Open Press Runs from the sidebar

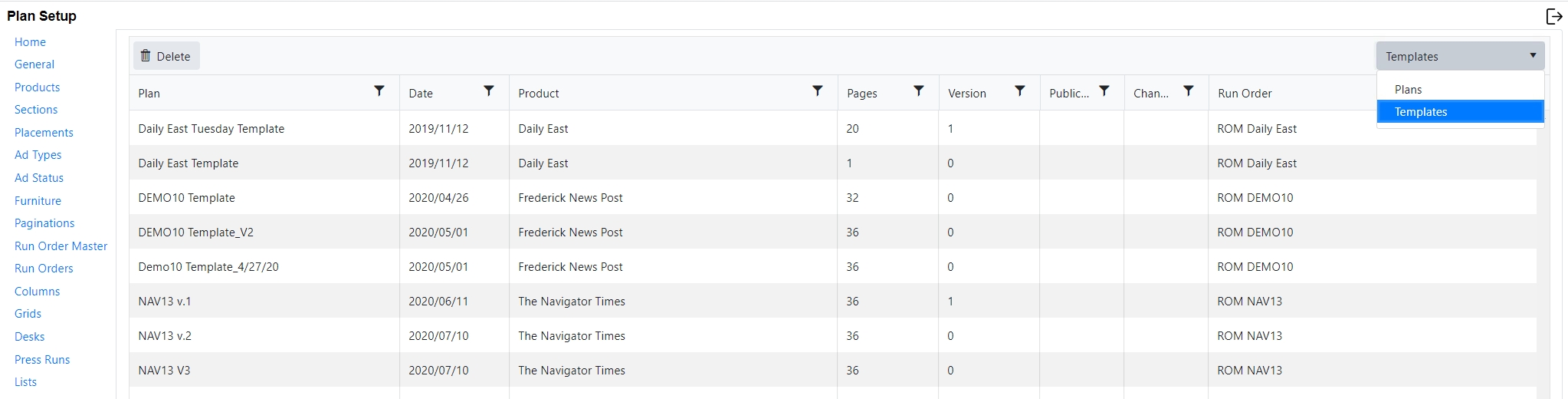point(42,360)
